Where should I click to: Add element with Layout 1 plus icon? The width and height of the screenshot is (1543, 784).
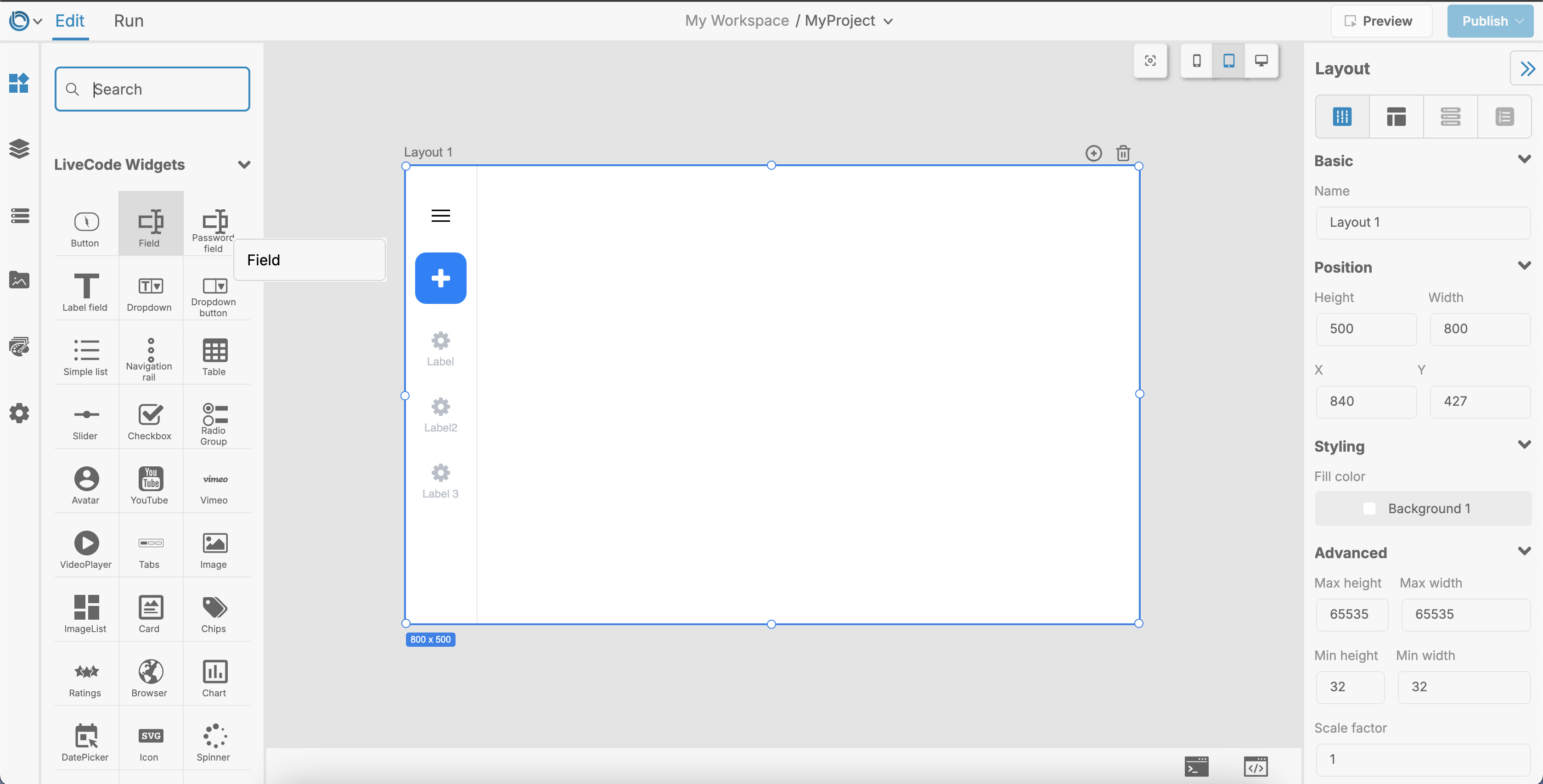(1093, 153)
